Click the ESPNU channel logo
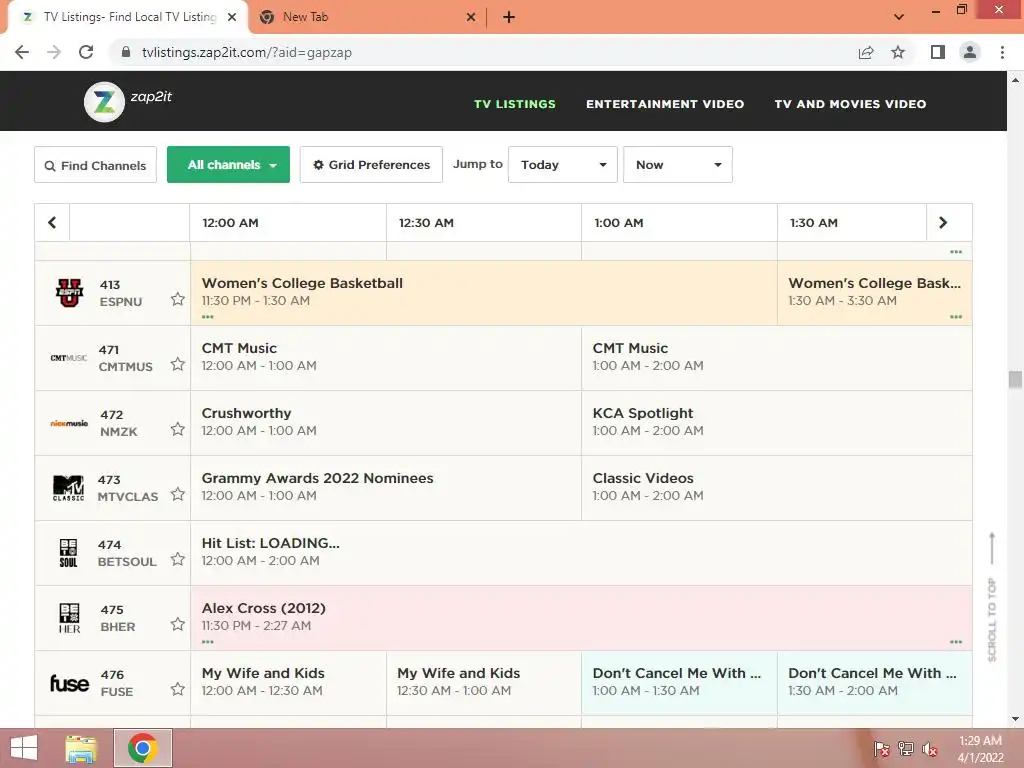 (69, 293)
